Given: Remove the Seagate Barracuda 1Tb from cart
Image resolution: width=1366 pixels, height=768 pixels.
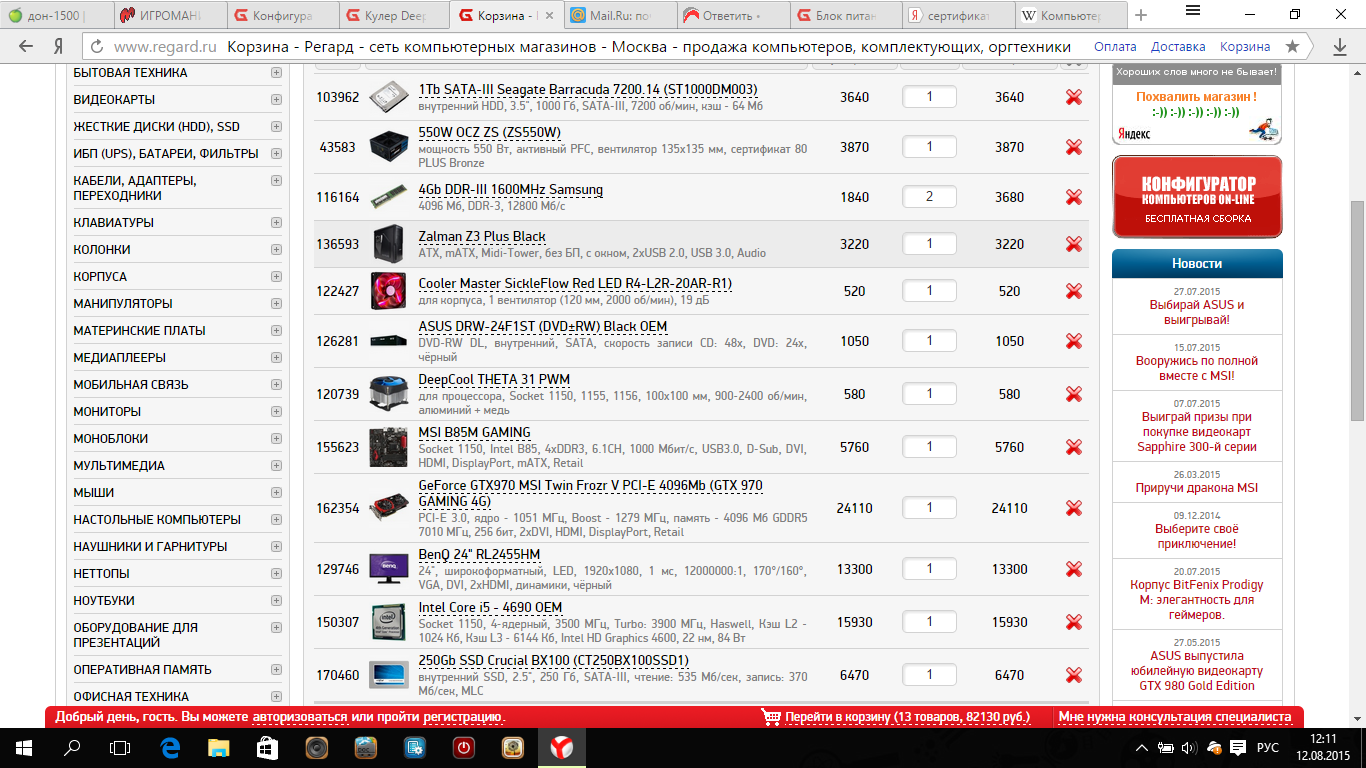Looking at the screenshot, I should [x=1074, y=97].
